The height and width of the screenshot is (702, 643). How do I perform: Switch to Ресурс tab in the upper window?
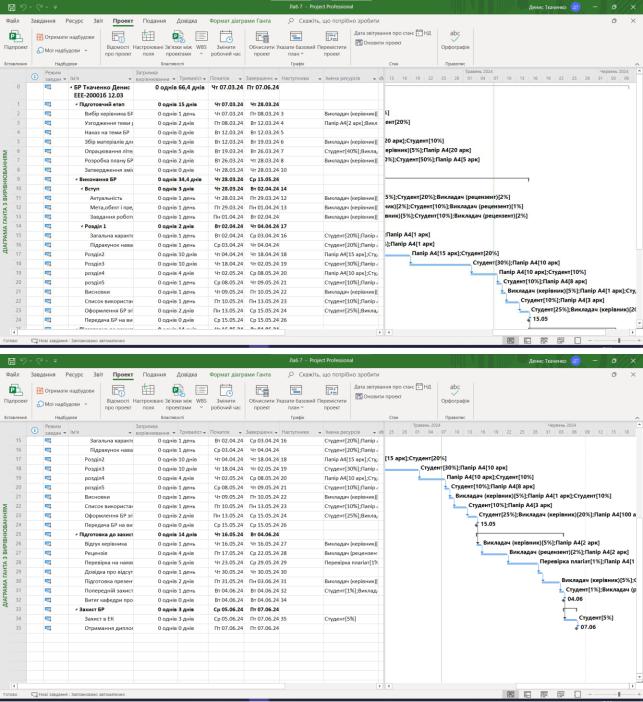(74, 21)
